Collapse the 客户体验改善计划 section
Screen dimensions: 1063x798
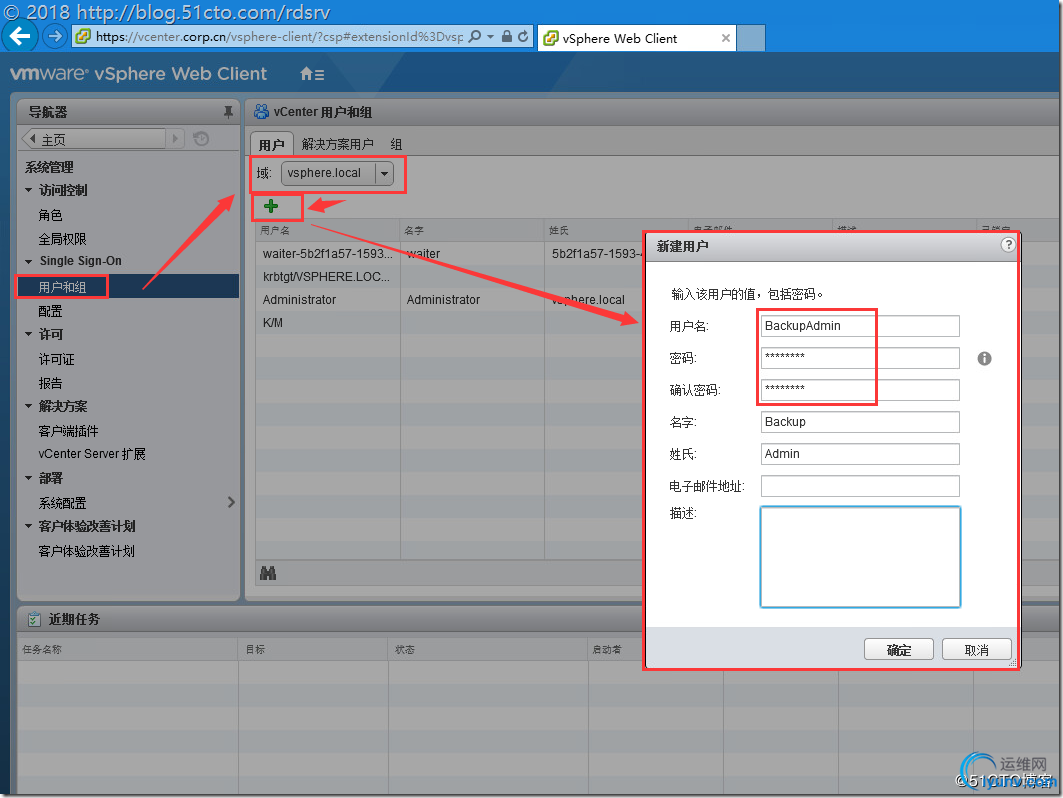point(28,526)
